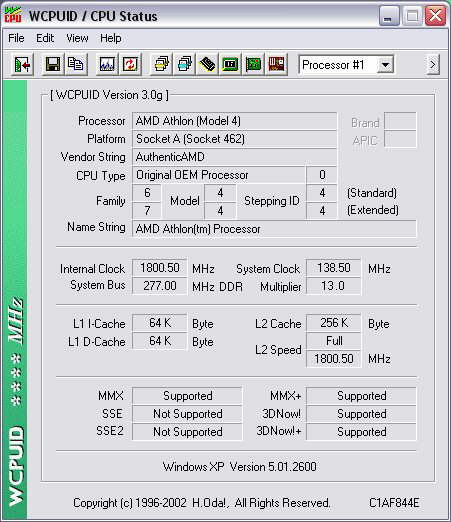Click the red refresh arrows icon

[x=130, y=64]
